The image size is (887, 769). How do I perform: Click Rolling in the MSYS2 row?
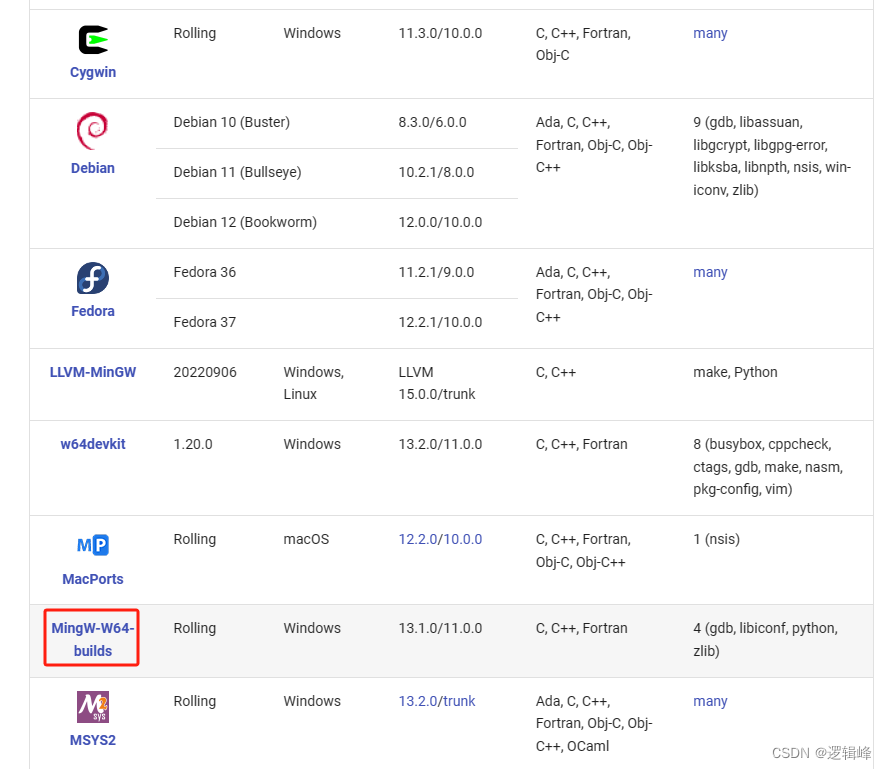pos(195,701)
